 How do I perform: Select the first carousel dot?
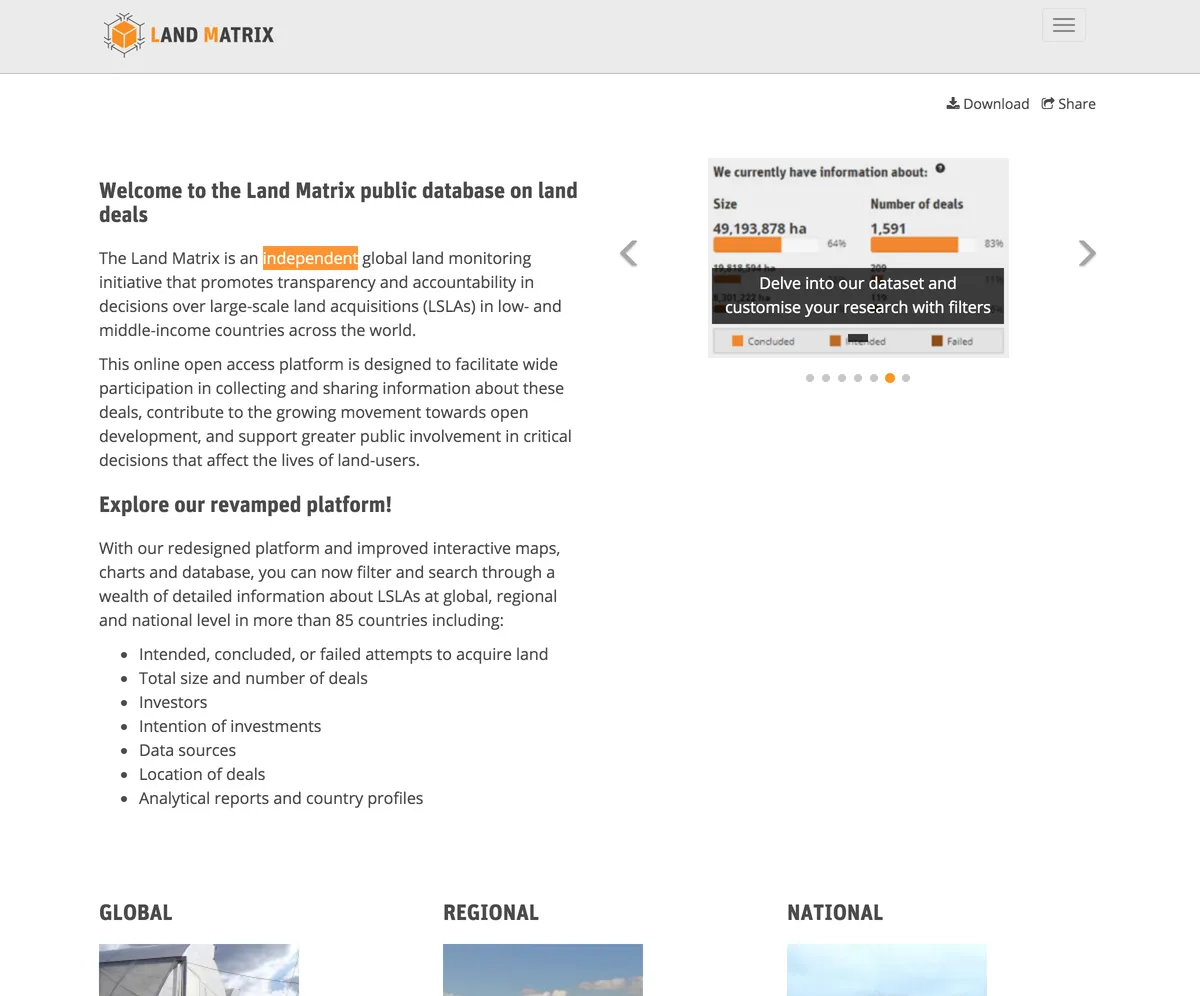pos(810,378)
